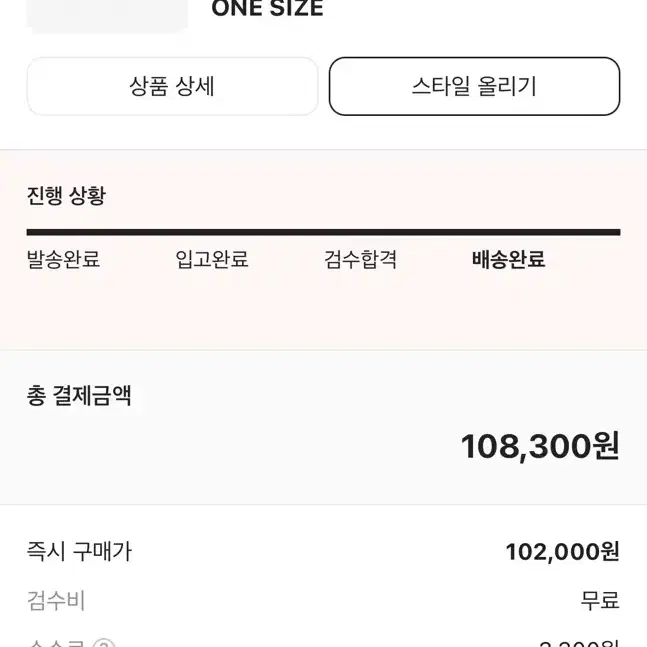Viewport: 647px width, 647px height.
Task: Click the 총 결제금액 heading
Action: click(x=79, y=395)
